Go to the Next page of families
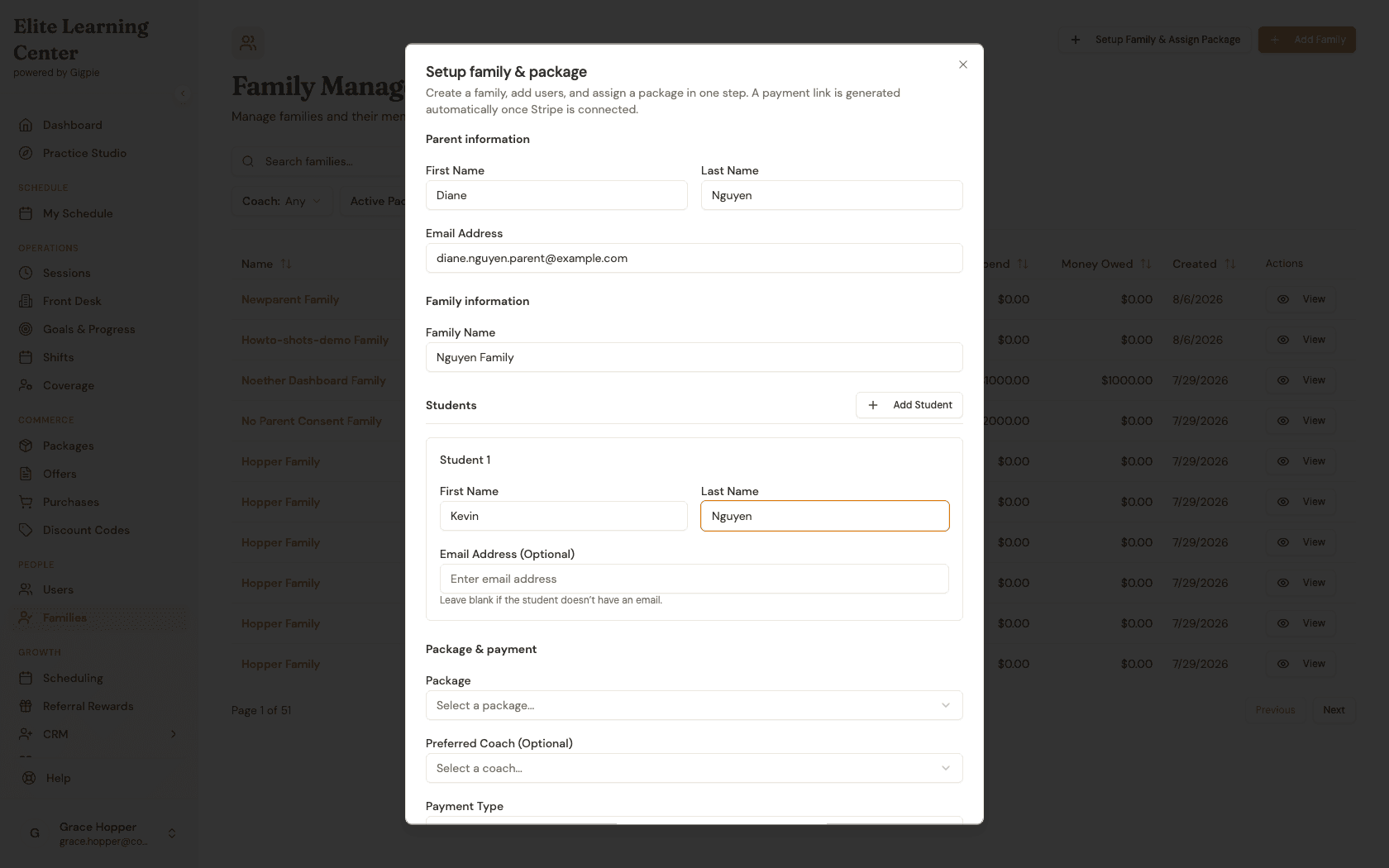 (1334, 710)
